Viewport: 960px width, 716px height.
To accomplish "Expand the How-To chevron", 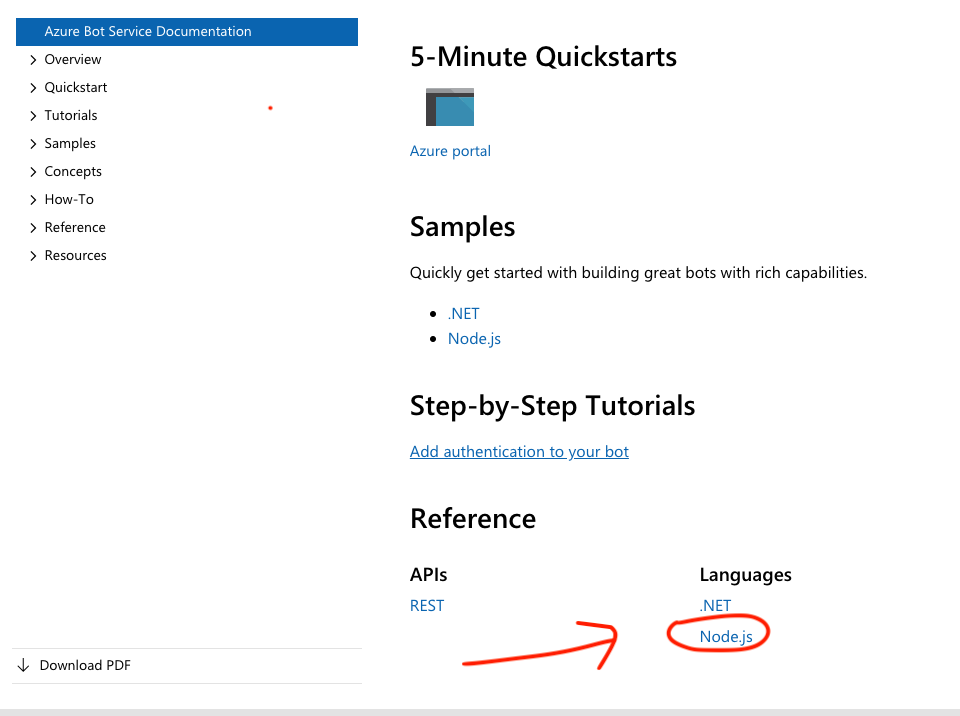I will 33,200.
